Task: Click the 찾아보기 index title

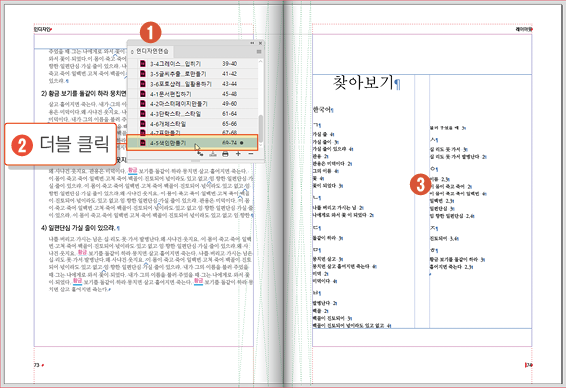Action: 363,83
